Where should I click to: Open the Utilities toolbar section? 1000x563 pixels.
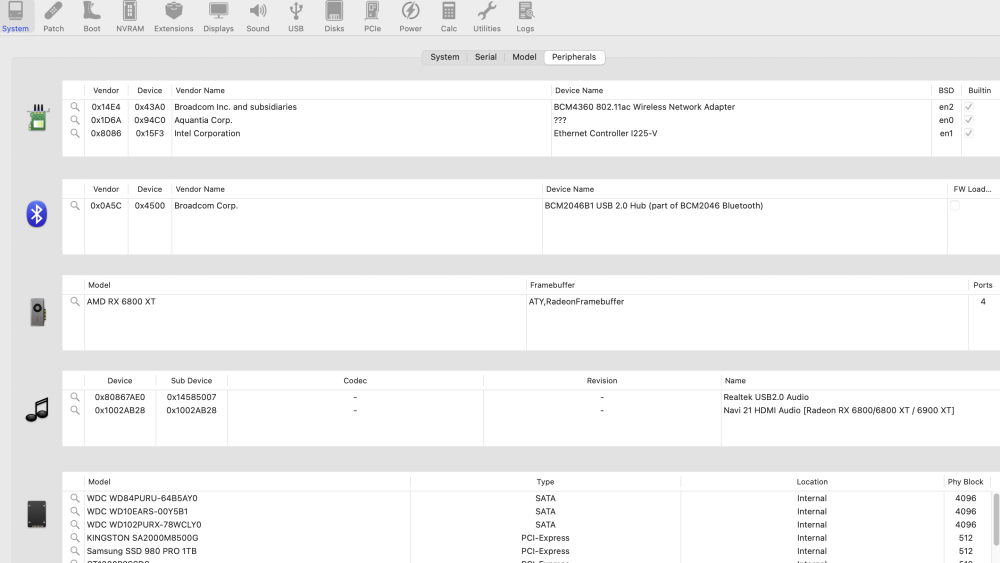point(487,17)
